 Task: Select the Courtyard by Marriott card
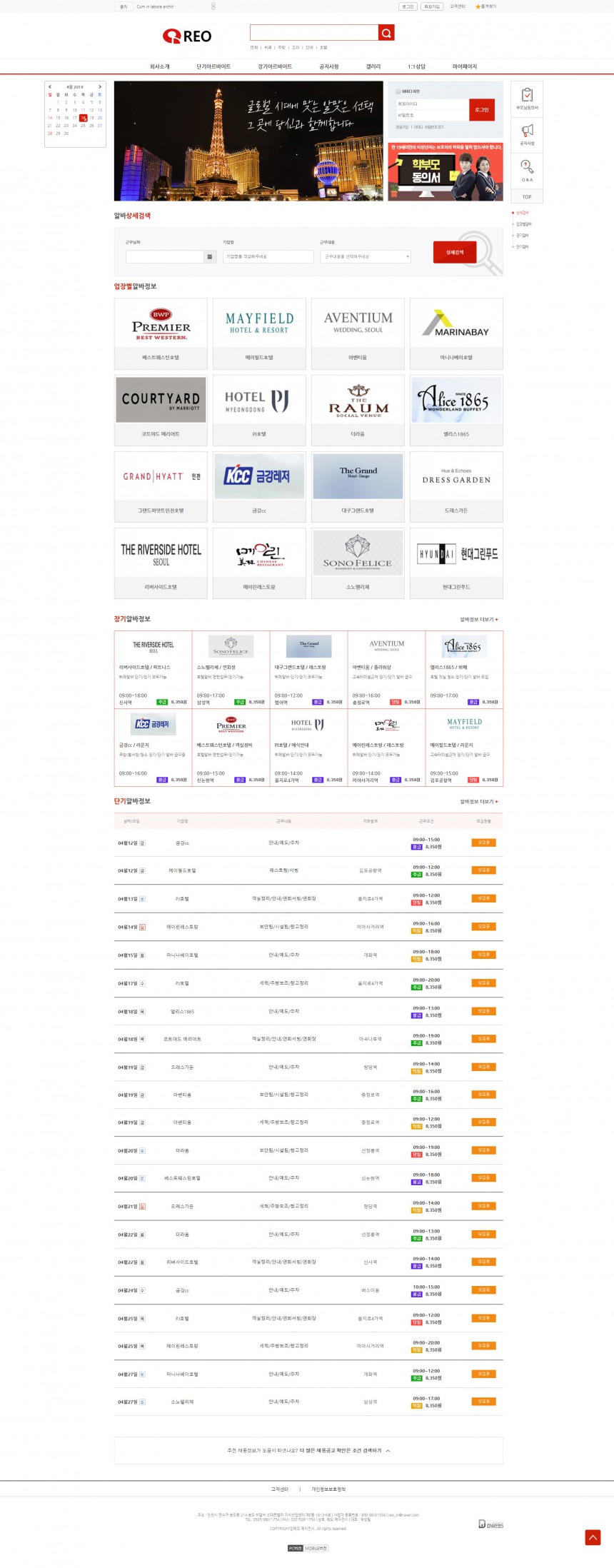pyautogui.click(x=161, y=409)
